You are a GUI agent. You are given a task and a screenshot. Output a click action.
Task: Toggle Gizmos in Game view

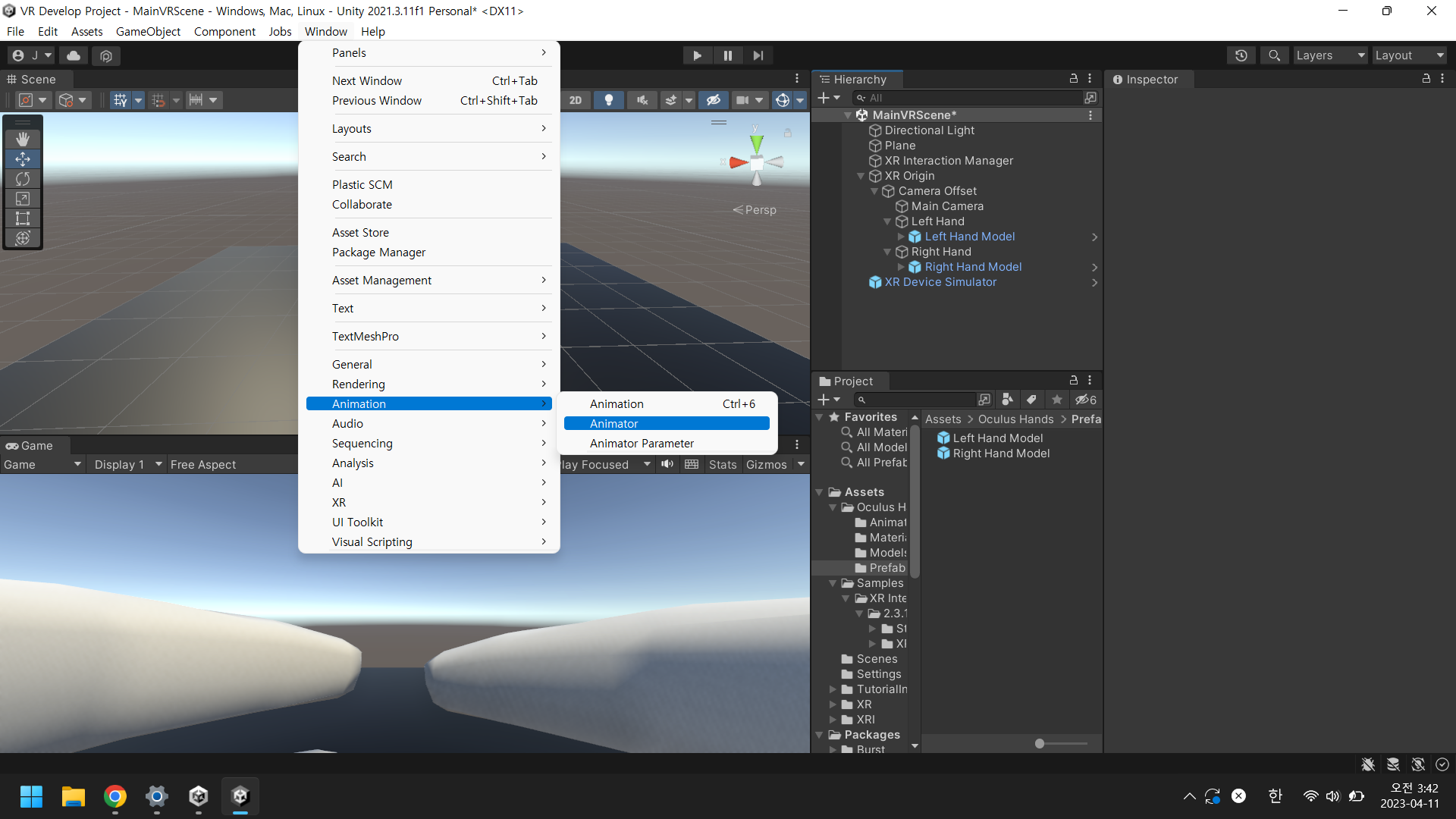[767, 464]
